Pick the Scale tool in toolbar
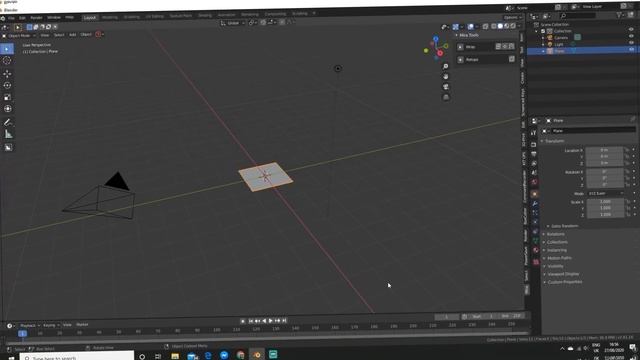This screenshot has height=360, width=640. tap(7, 97)
